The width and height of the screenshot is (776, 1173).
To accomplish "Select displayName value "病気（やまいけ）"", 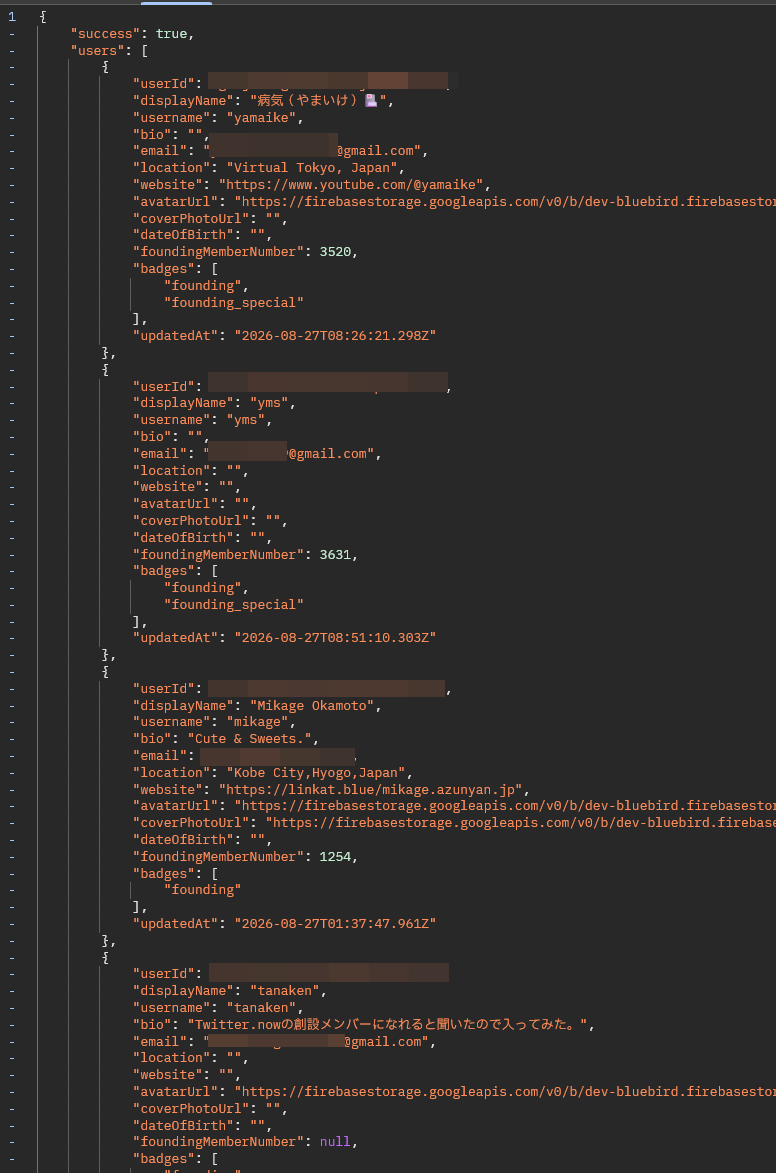I will [x=318, y=101].
